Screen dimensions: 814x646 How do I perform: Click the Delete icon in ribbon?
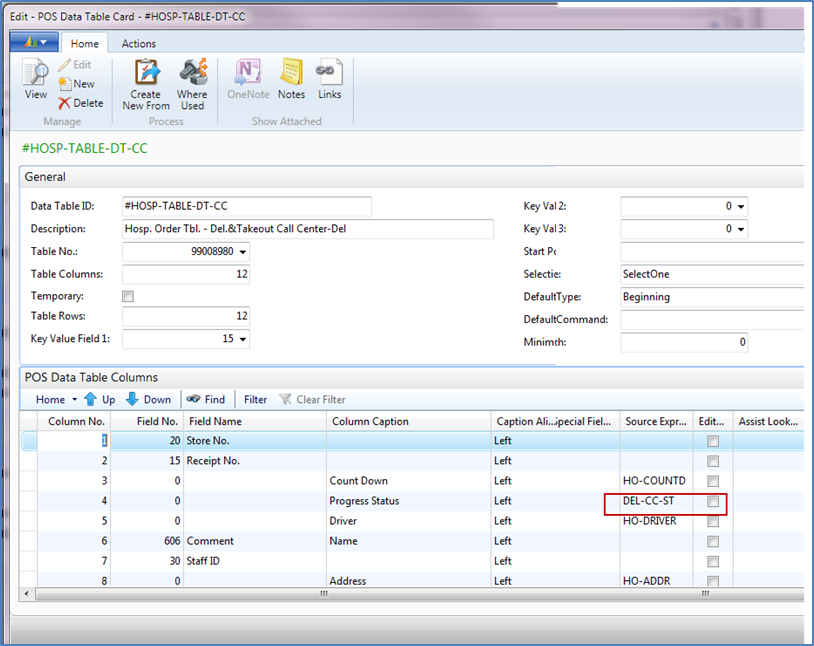tap(80, 103)
